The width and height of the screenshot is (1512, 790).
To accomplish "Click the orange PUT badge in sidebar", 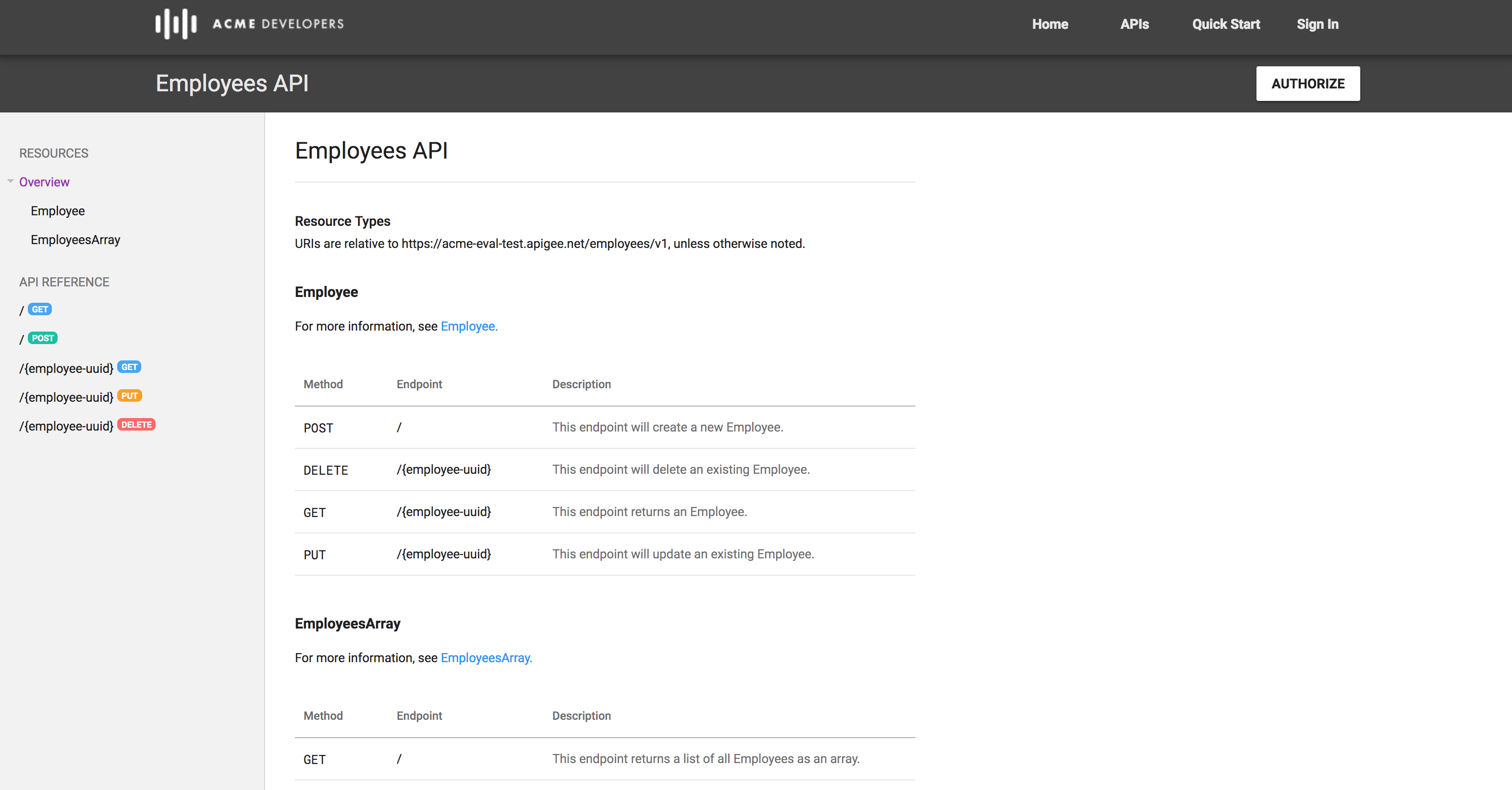I will pos(130,396).
